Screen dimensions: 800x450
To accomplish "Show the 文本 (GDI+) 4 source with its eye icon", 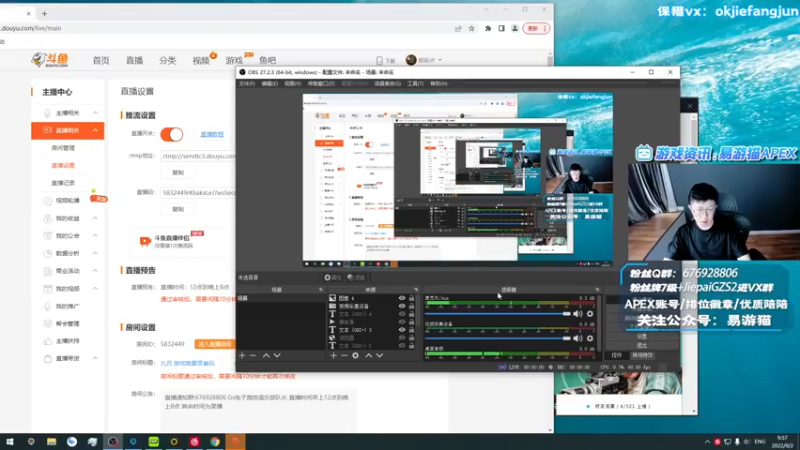I will [402, 314].
